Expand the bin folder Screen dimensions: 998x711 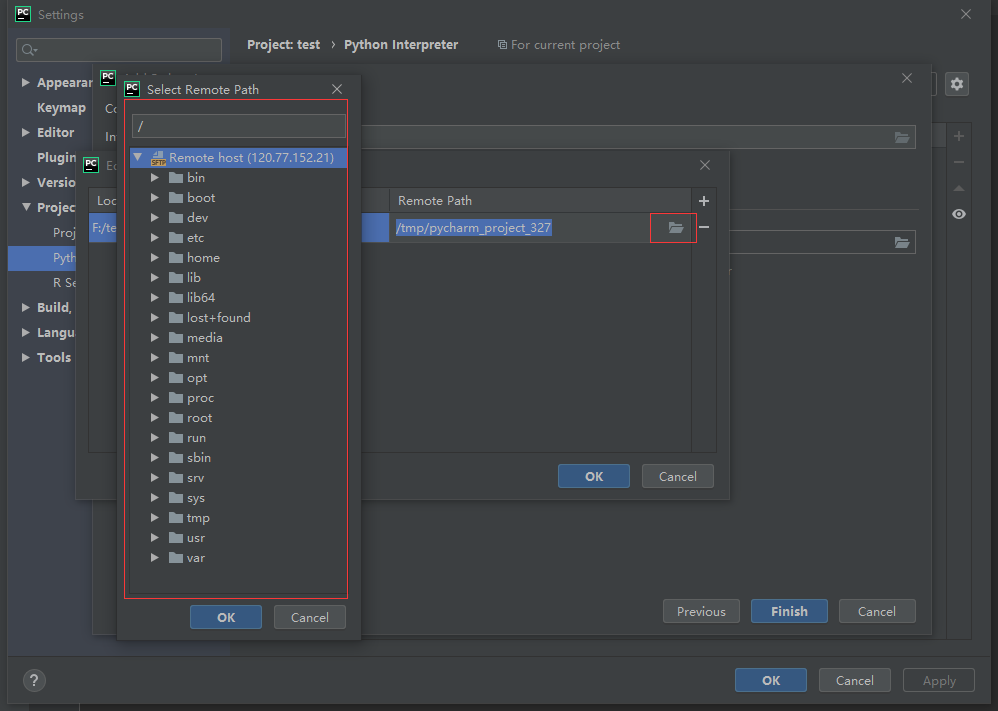[x=155, y=178]
